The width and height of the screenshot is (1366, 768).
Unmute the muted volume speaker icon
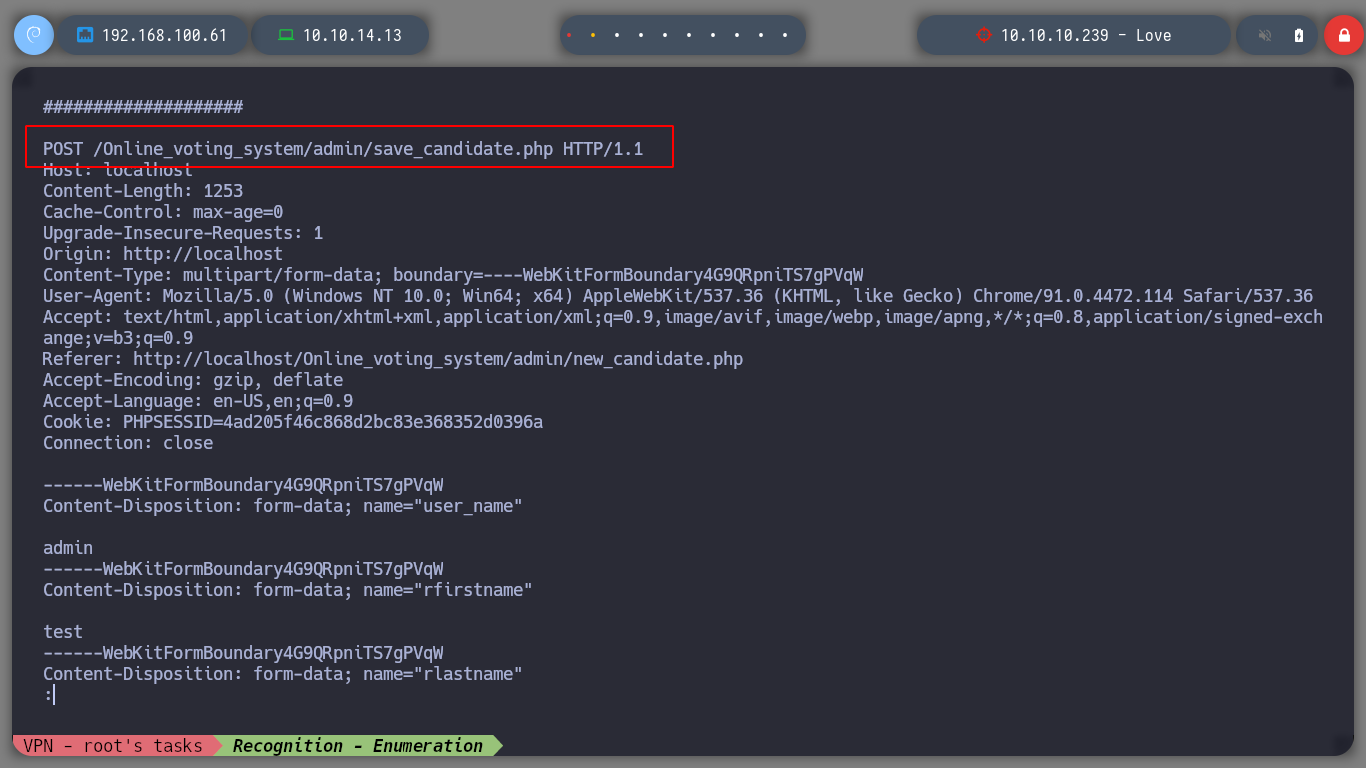coord(1265,35)
